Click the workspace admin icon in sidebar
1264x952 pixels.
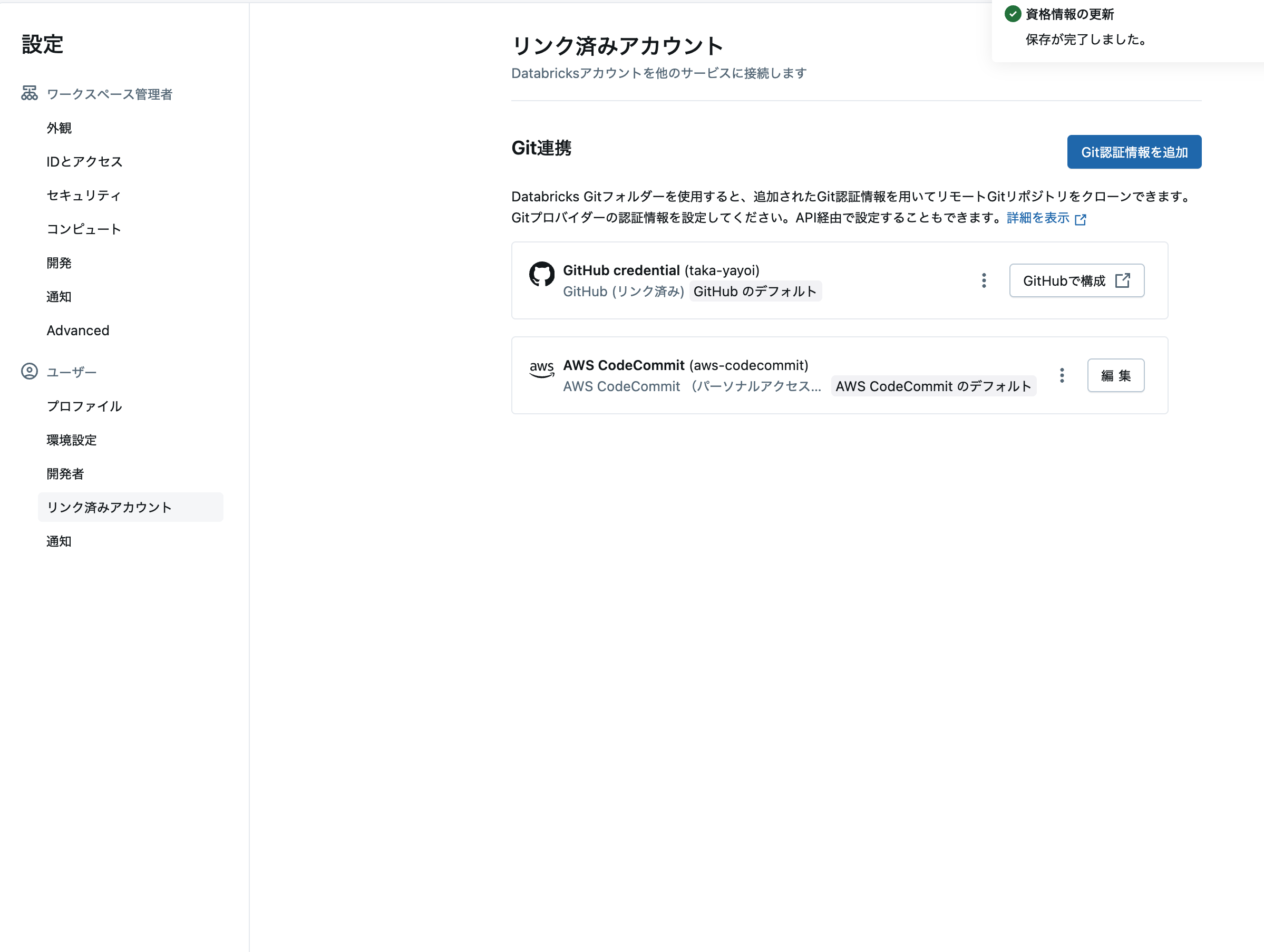pos(28,93)
